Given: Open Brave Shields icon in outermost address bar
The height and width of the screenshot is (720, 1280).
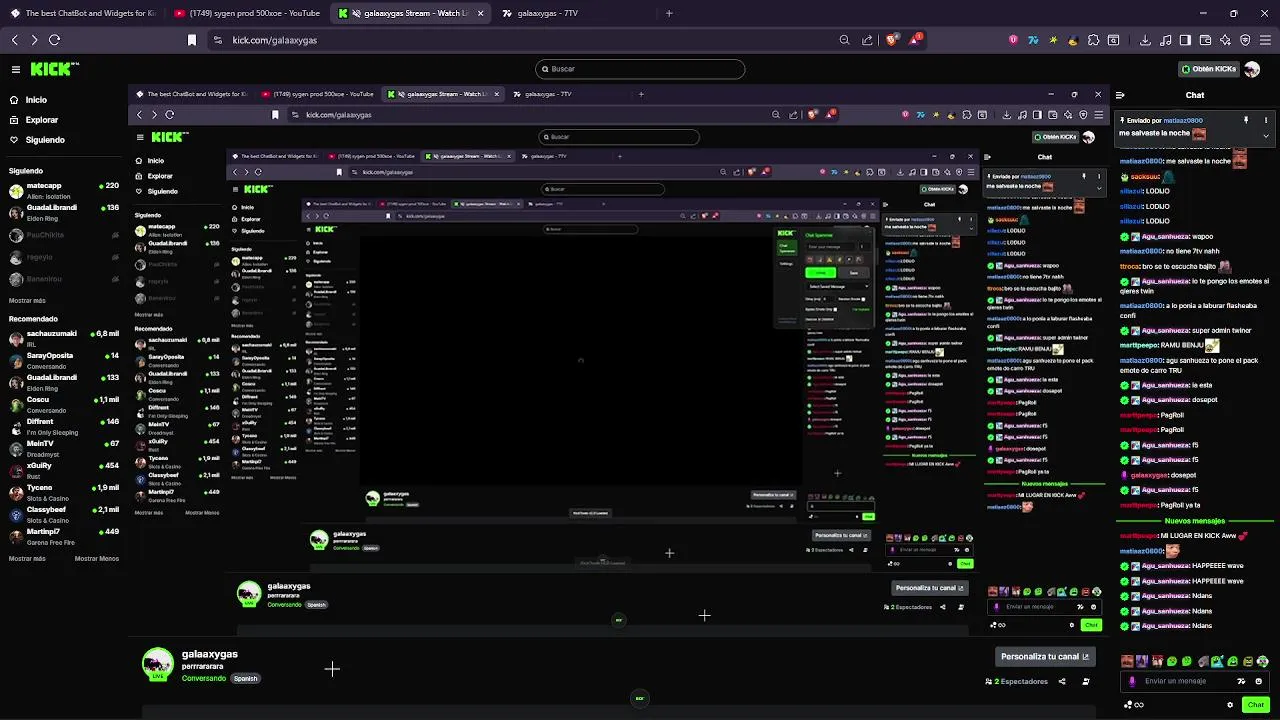Looking at the screenshot, I should (x=892, y=40).
